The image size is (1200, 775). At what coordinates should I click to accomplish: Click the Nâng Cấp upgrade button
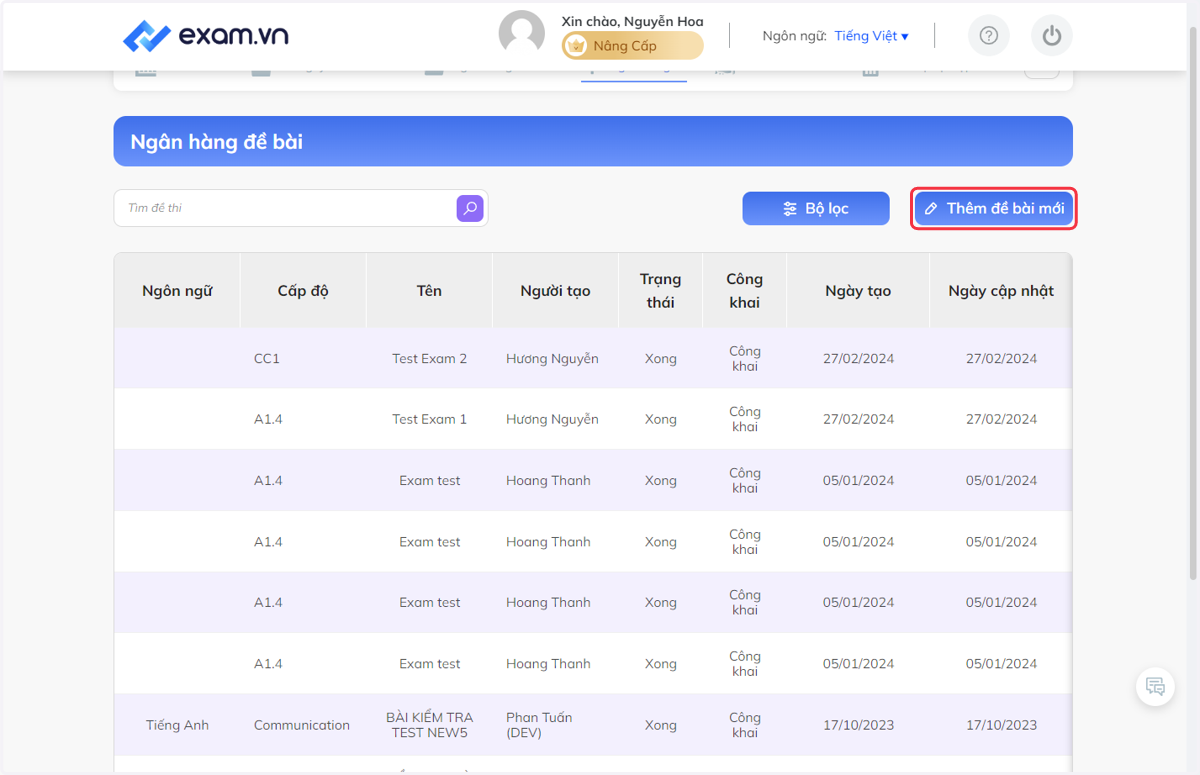(632, 46)
